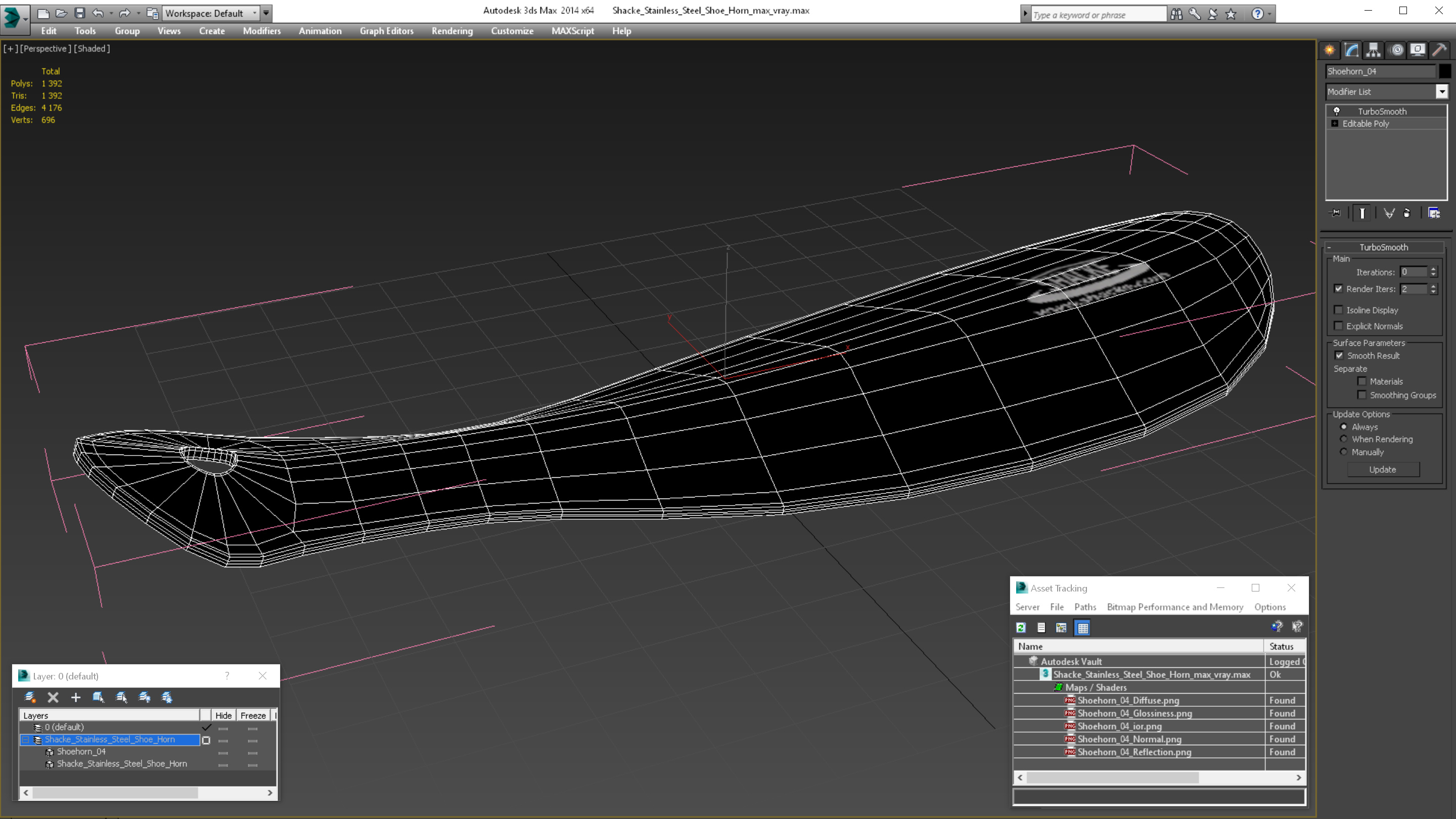Collapse the Shacke_Stainless_Steel_Shoe_Horn layer
This screenshot has width=1456, height=819.
coord(25,739)
